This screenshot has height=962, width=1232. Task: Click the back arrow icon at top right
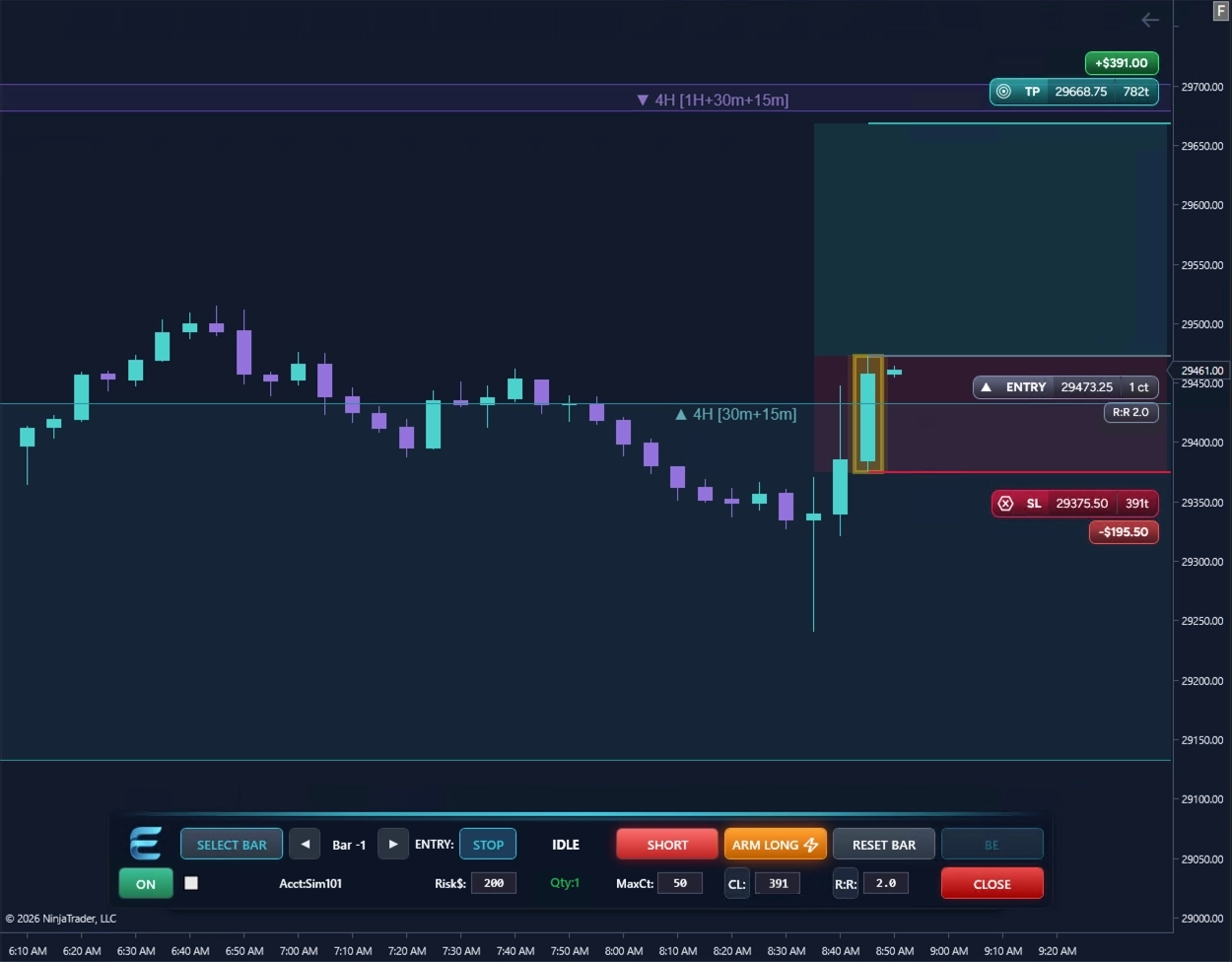click(1149, 20)
